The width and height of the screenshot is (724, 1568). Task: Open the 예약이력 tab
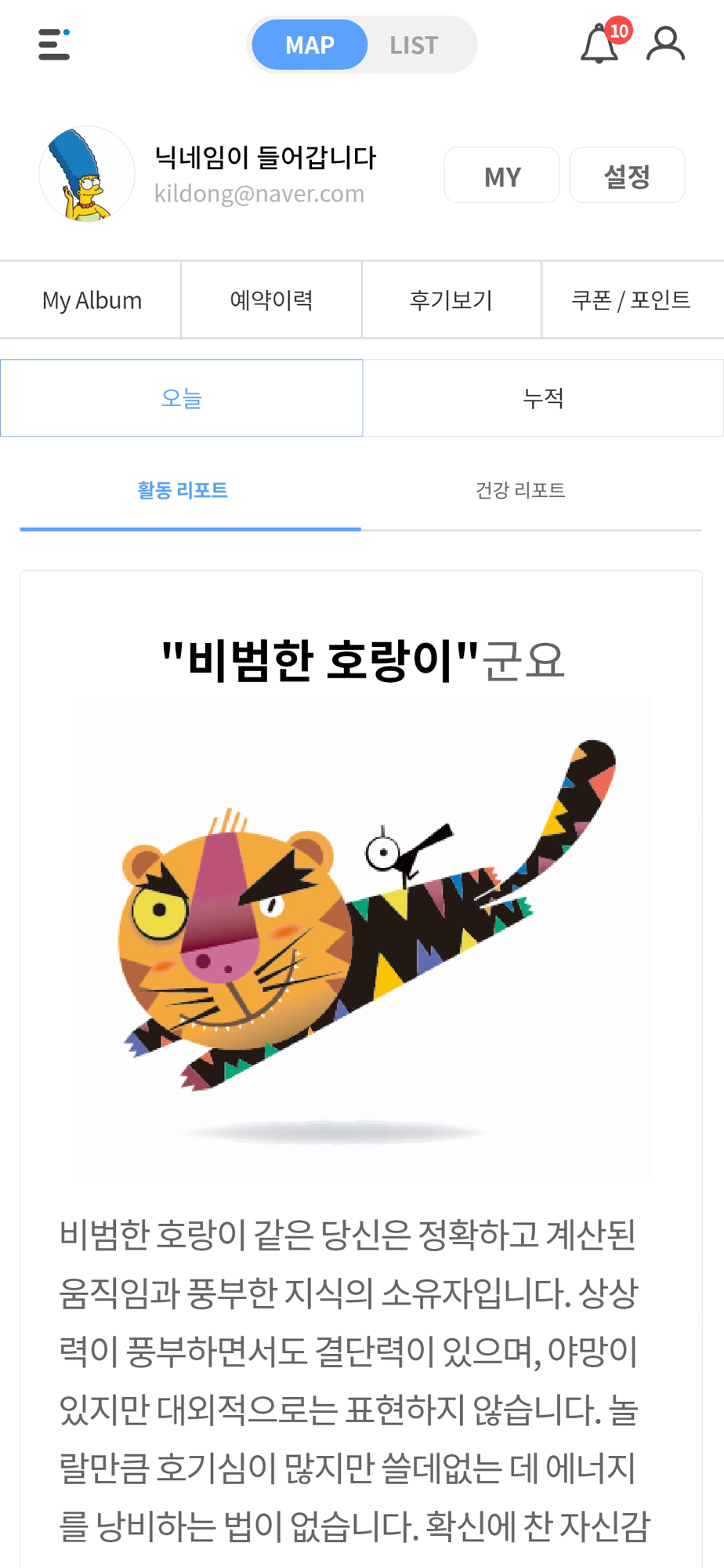click(x=272, y=300)
